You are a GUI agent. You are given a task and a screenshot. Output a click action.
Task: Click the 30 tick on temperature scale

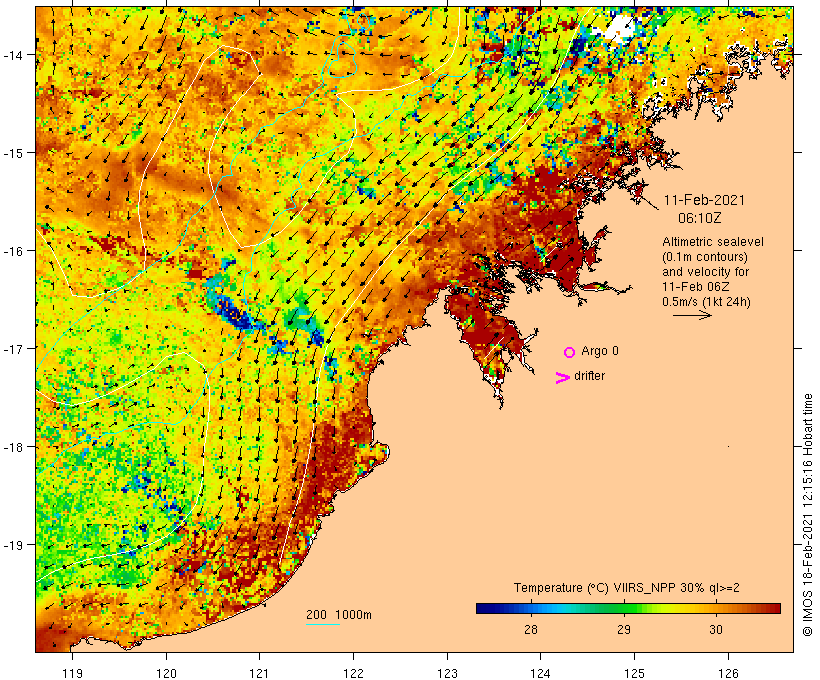tap(716, 629)
